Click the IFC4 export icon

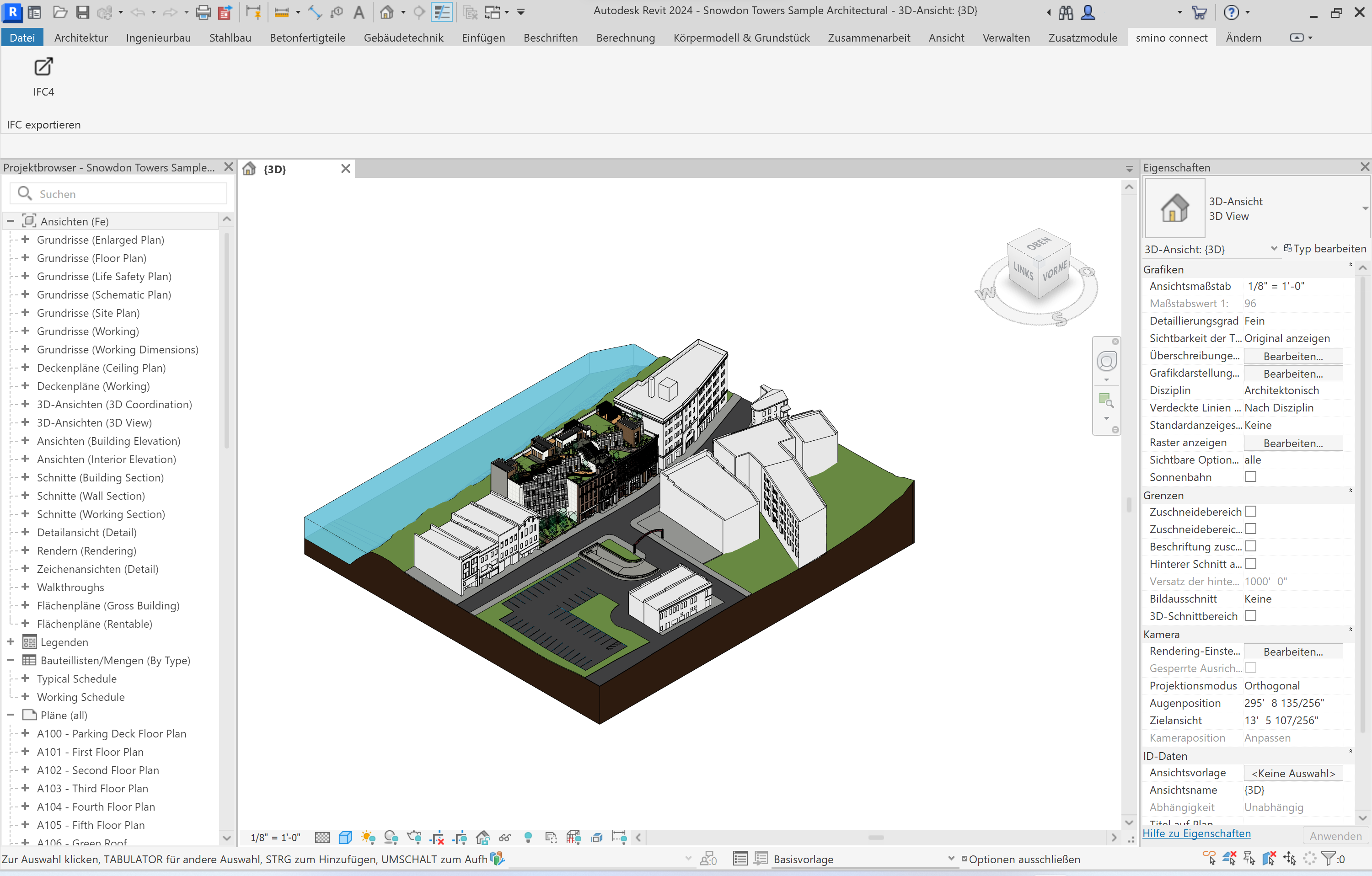(43, 67)
